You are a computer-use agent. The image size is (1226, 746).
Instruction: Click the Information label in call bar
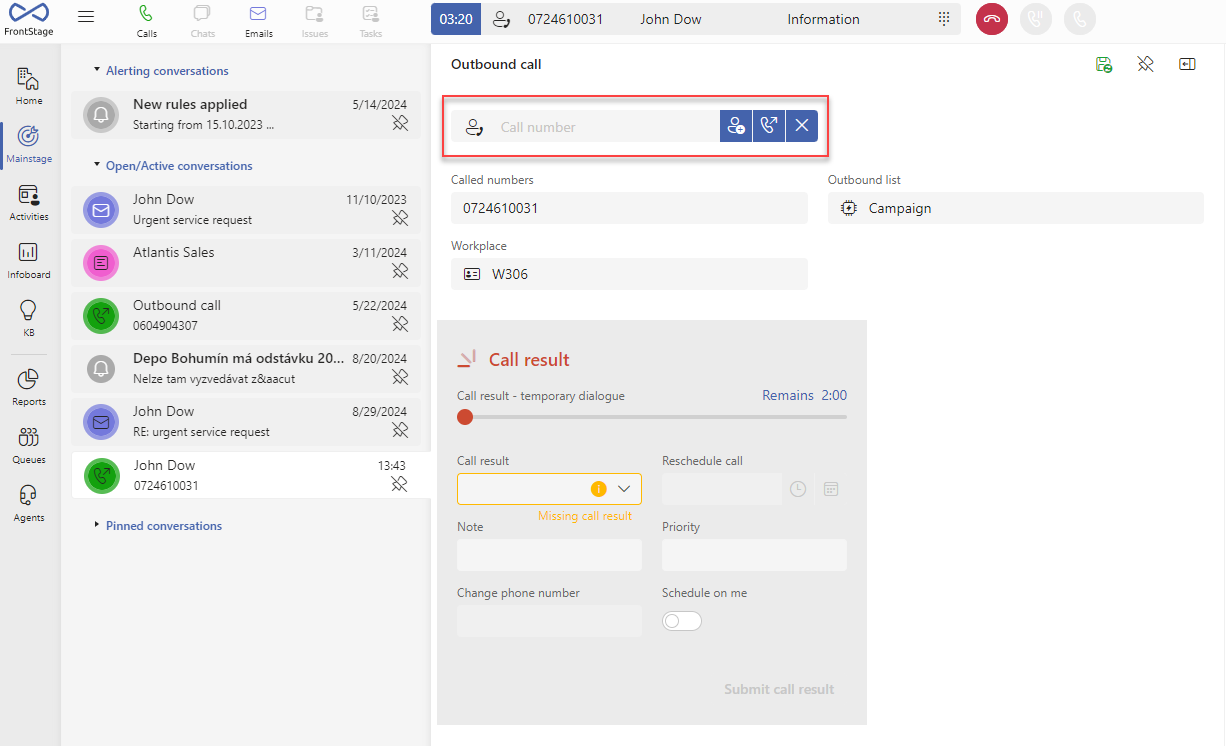point(823,19)
